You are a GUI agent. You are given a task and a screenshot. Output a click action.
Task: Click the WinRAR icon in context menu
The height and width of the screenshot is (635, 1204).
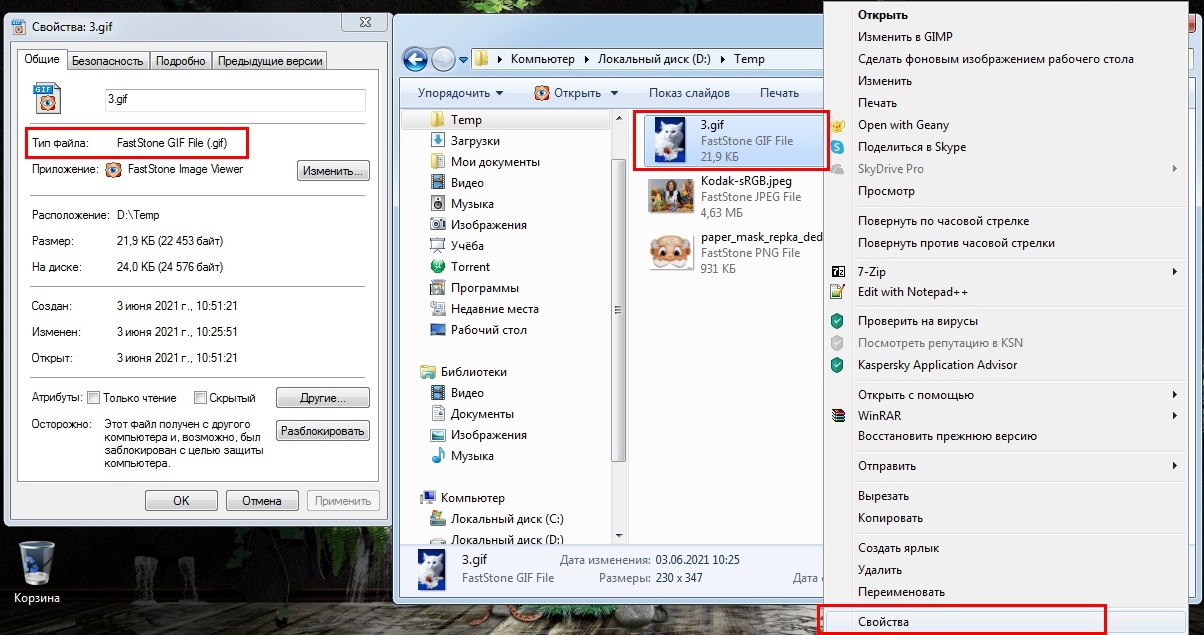[838, 415]
